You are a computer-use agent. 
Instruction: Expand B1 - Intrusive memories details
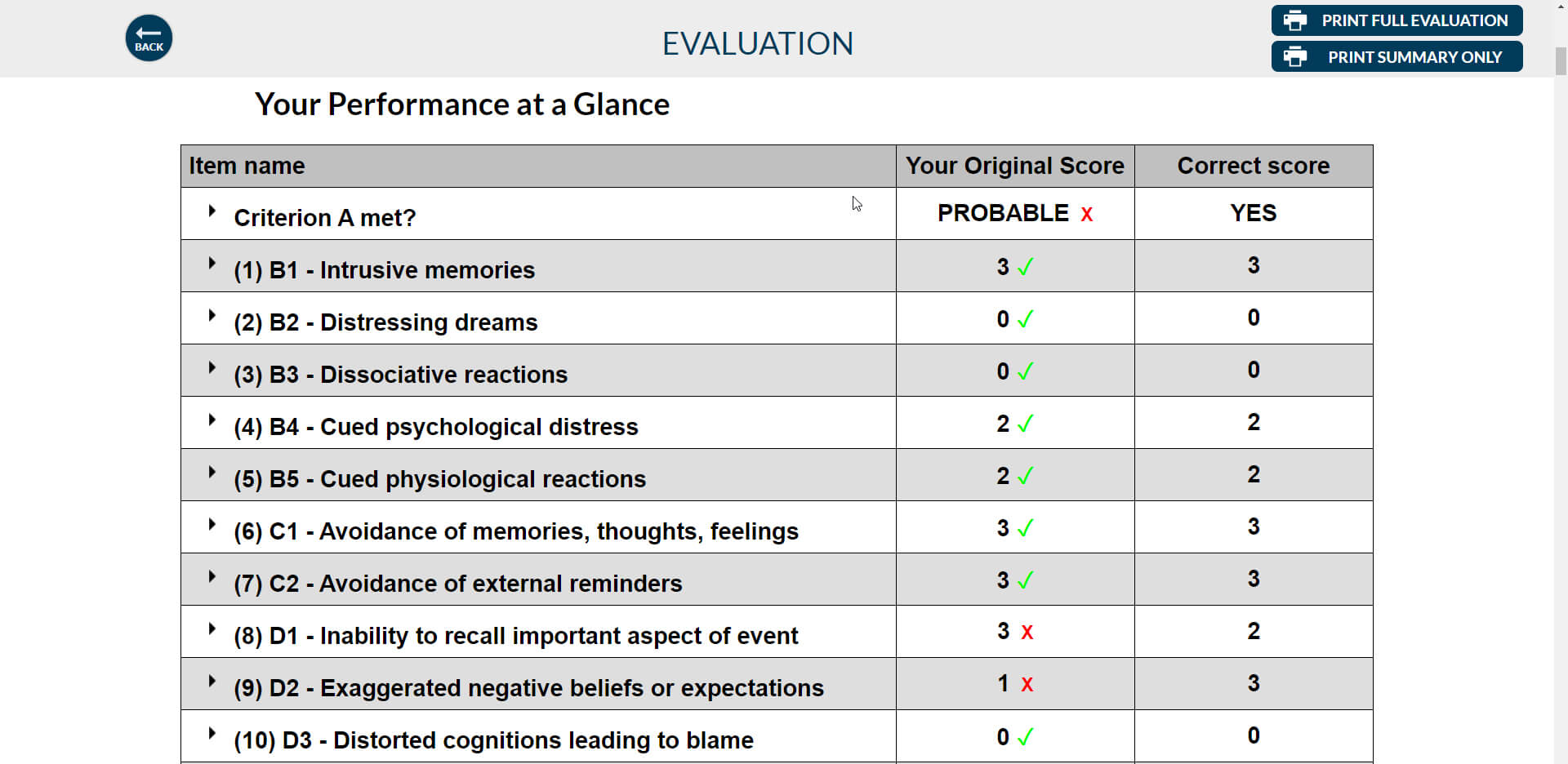tap(212, 263)
